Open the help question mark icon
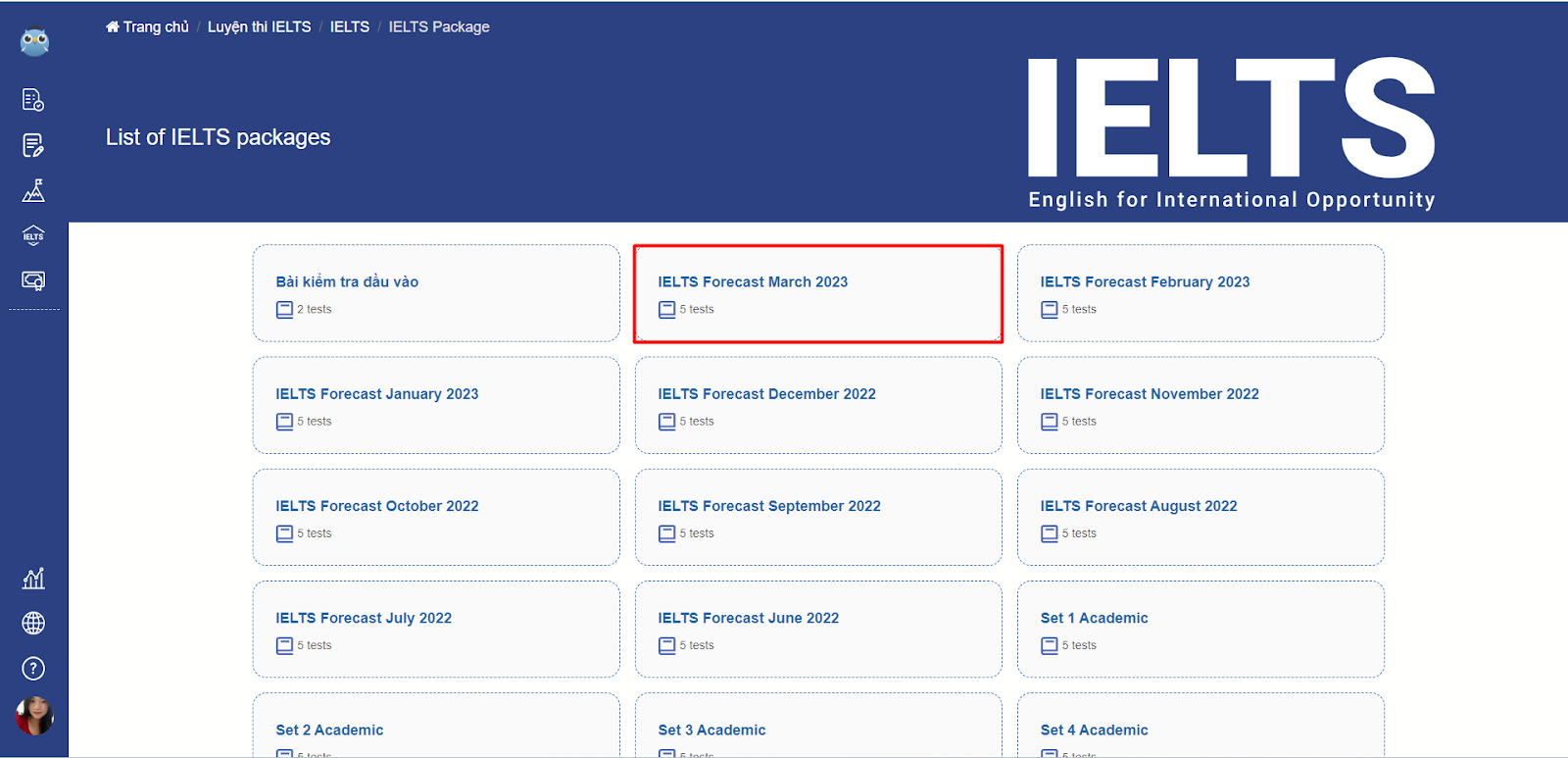The height and width of the screenshot is (758, 1568). click(x=33, y=669)
